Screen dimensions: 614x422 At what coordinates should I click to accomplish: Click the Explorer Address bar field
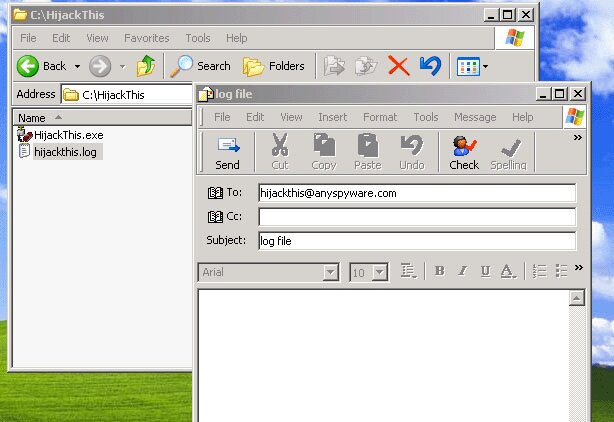[127, 94]
